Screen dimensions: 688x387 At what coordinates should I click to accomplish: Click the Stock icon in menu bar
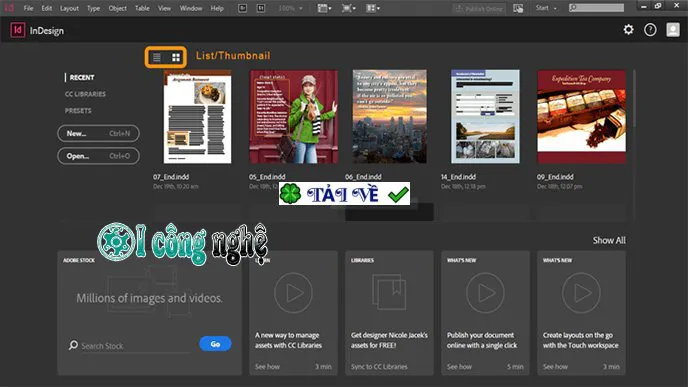click(x=261, y=8)
